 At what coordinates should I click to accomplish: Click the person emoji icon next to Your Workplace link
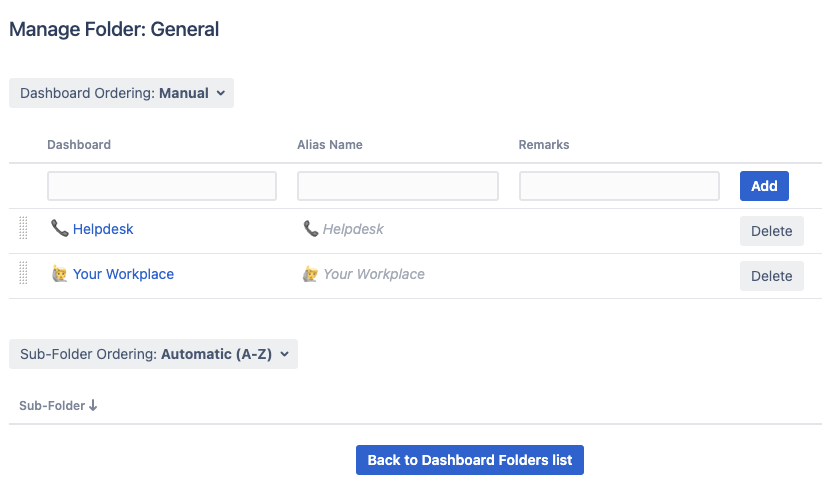tap(59, 274)
